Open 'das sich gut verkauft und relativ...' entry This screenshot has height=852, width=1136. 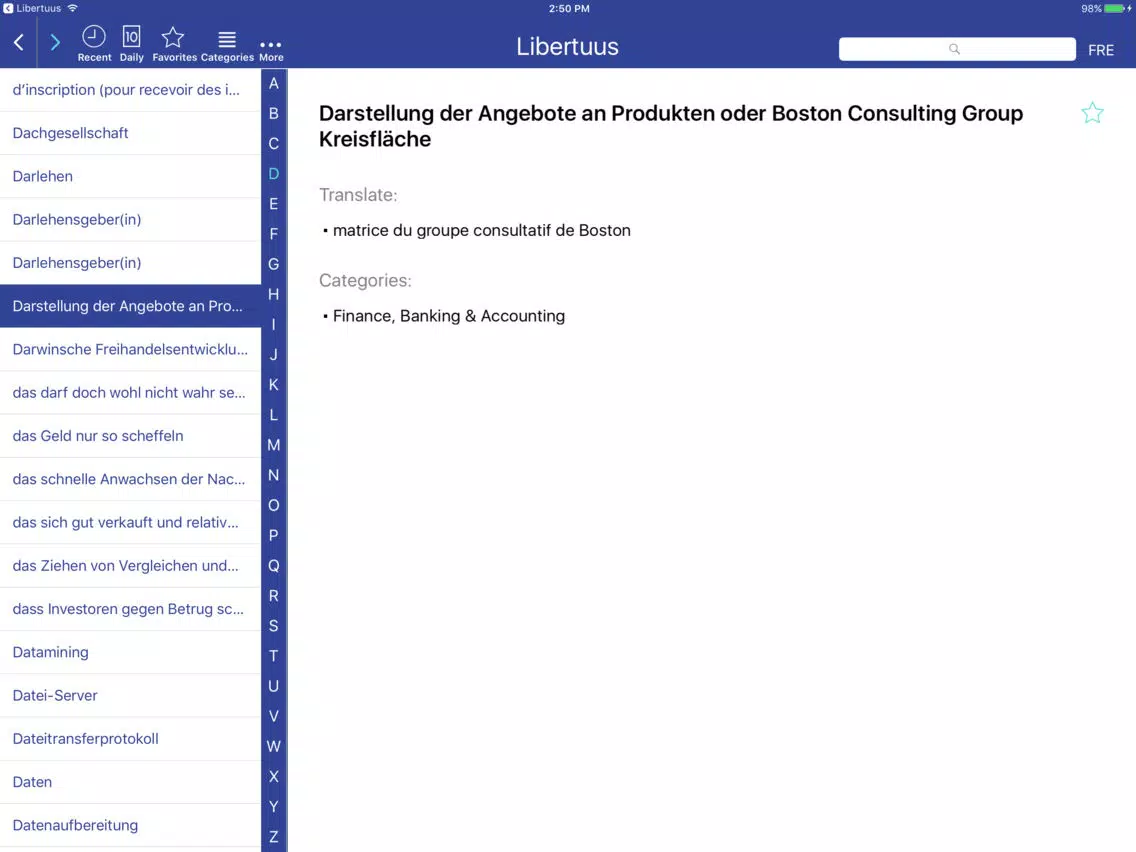[130, 522]
